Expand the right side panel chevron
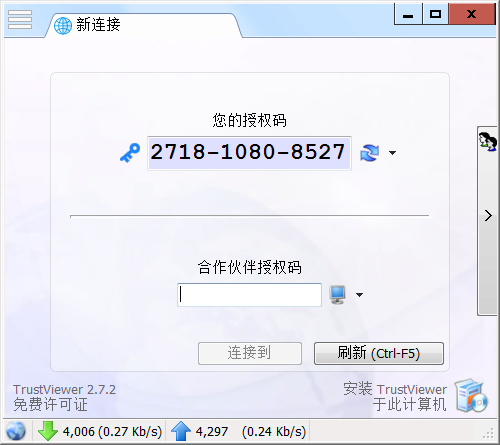The image size is (500, 445). coord(488,215)
